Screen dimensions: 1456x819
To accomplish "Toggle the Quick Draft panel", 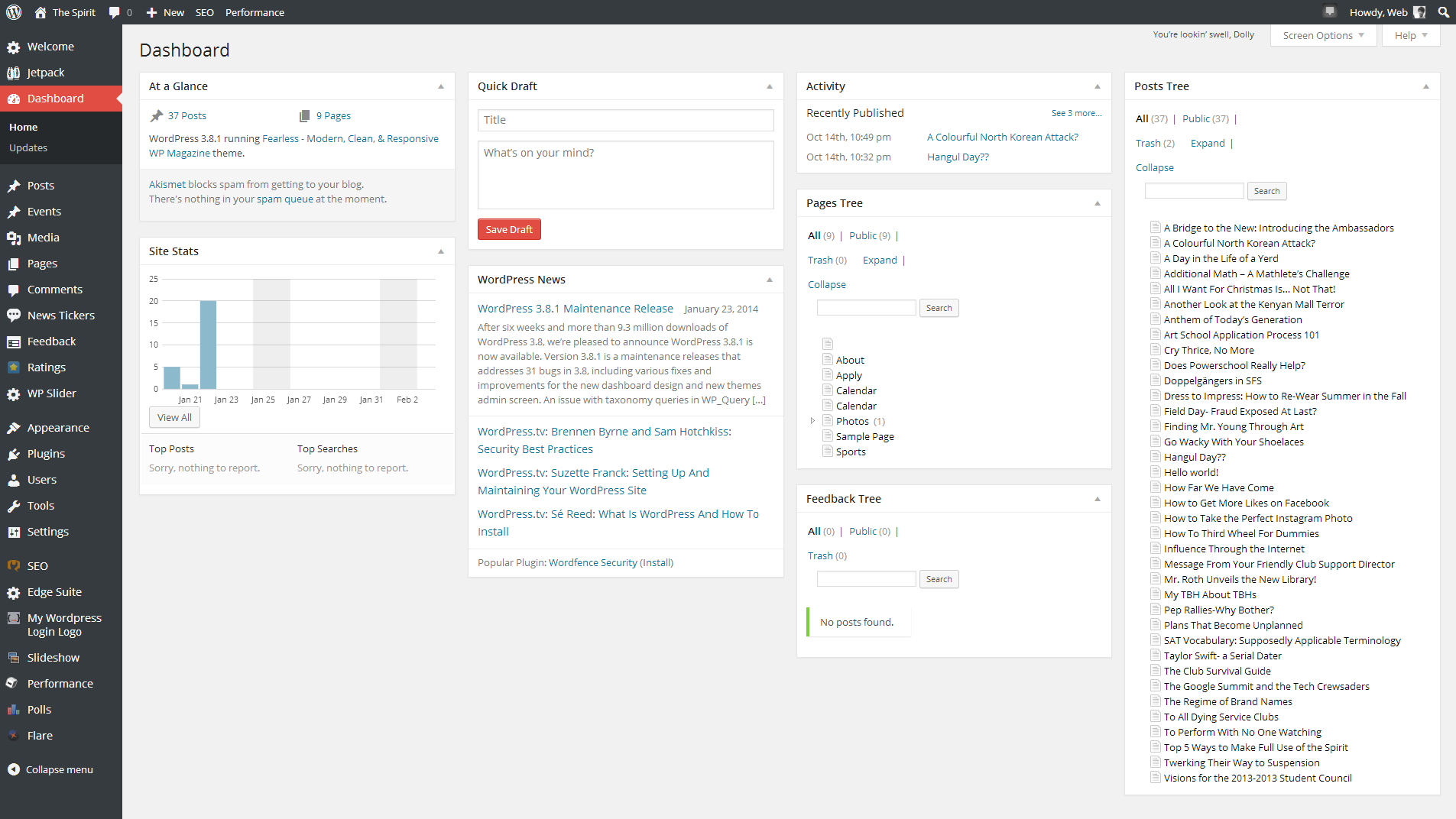I will [770, 86].
